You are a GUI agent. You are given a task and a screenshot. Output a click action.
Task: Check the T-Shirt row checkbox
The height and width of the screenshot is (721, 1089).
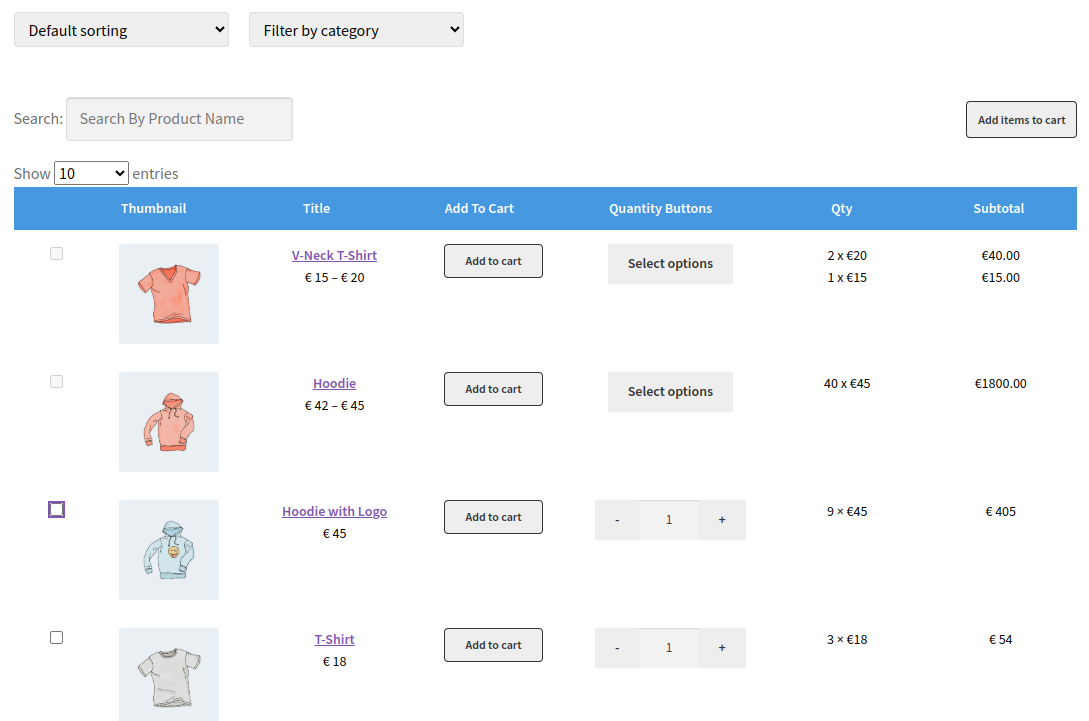56,637
